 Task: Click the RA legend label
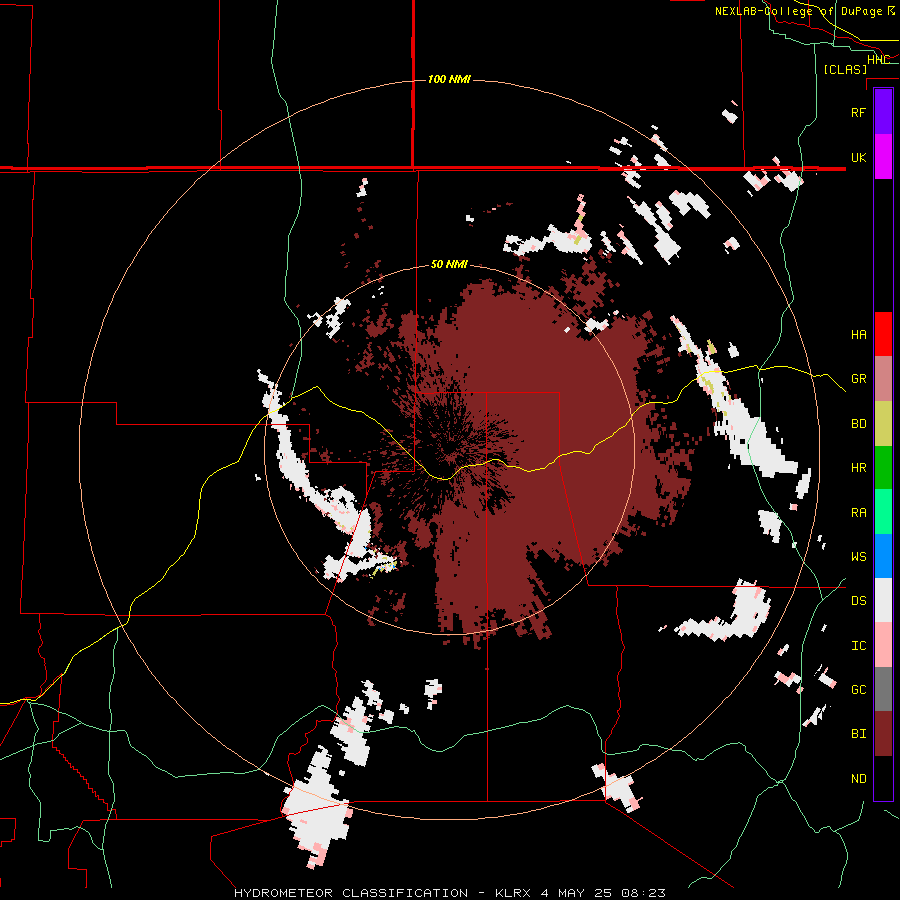pyautogui.click(x=858, y=513)
